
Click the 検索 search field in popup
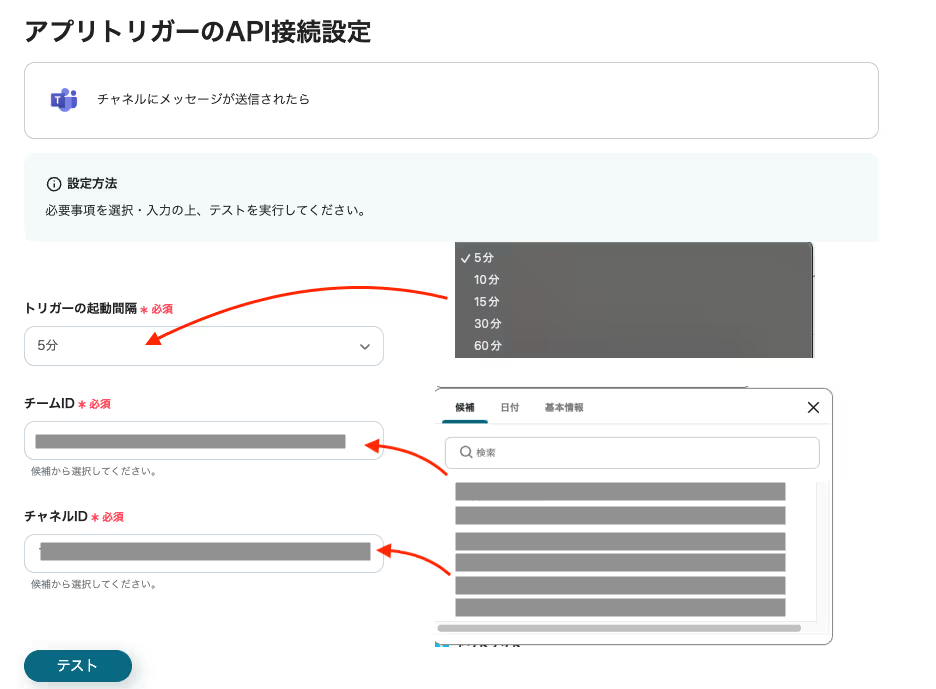[x=640, y=452]
